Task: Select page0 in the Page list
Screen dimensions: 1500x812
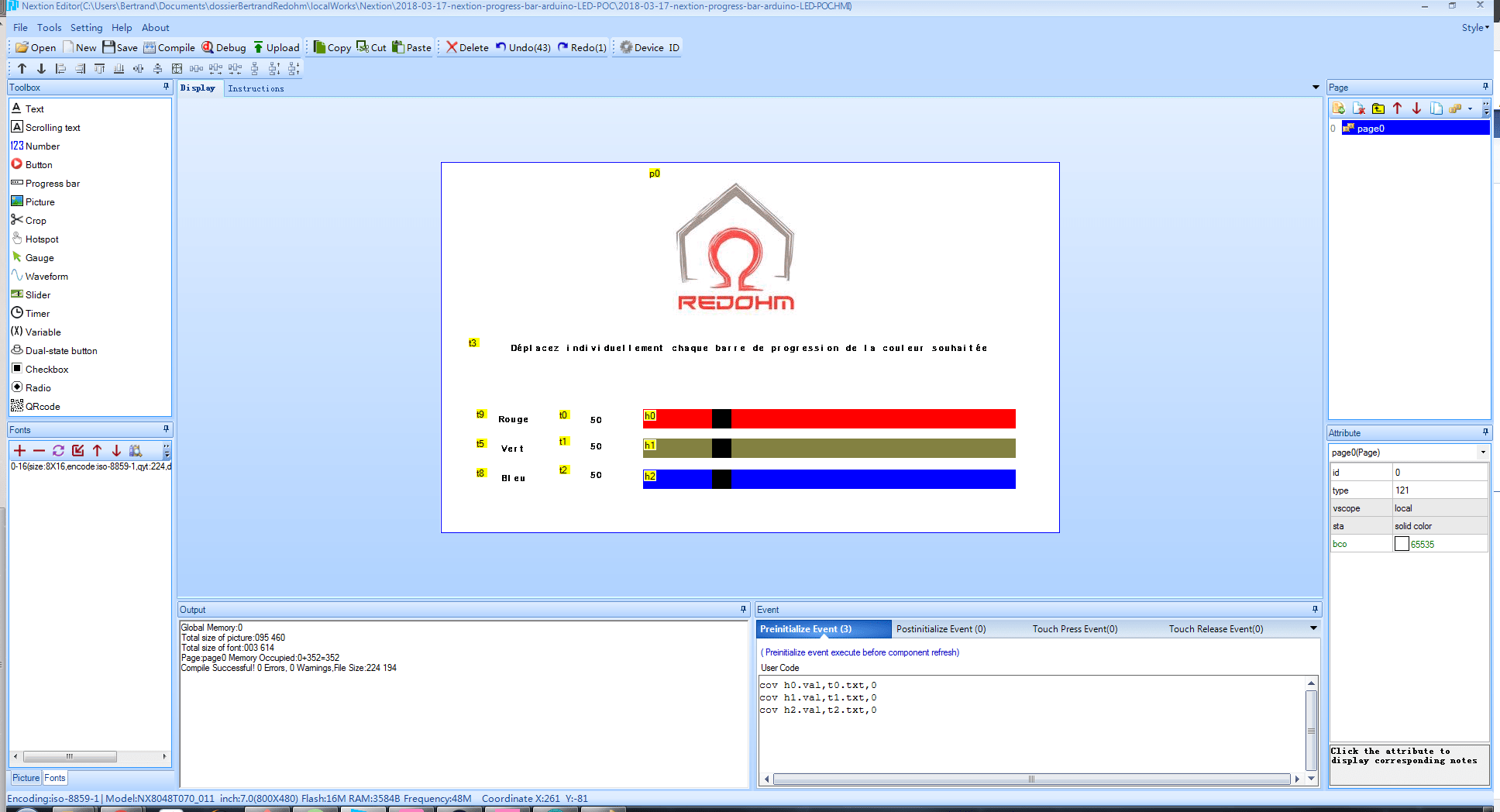Action: click(x=1415, y=128)
